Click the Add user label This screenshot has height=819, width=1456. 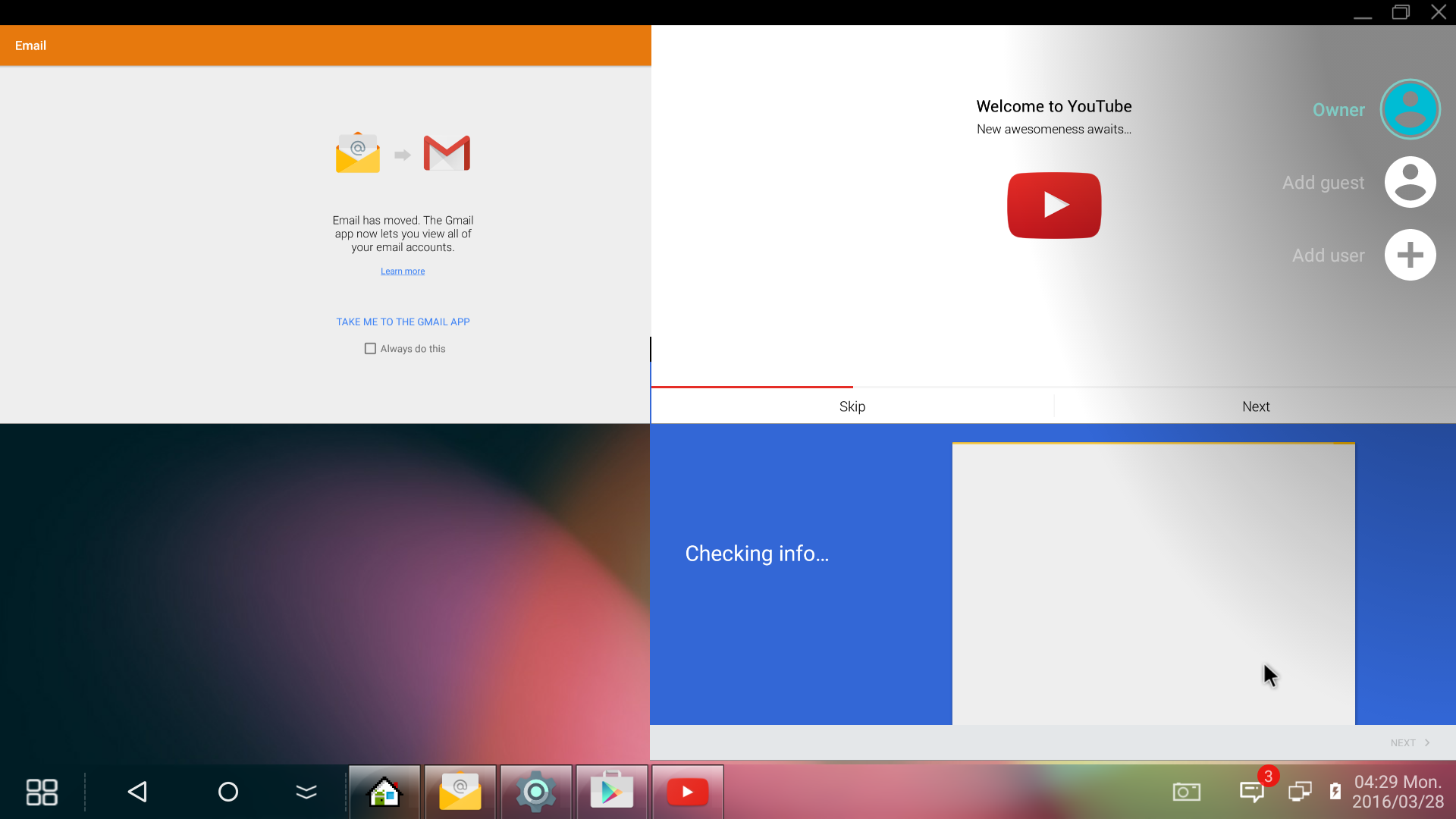1329,256
